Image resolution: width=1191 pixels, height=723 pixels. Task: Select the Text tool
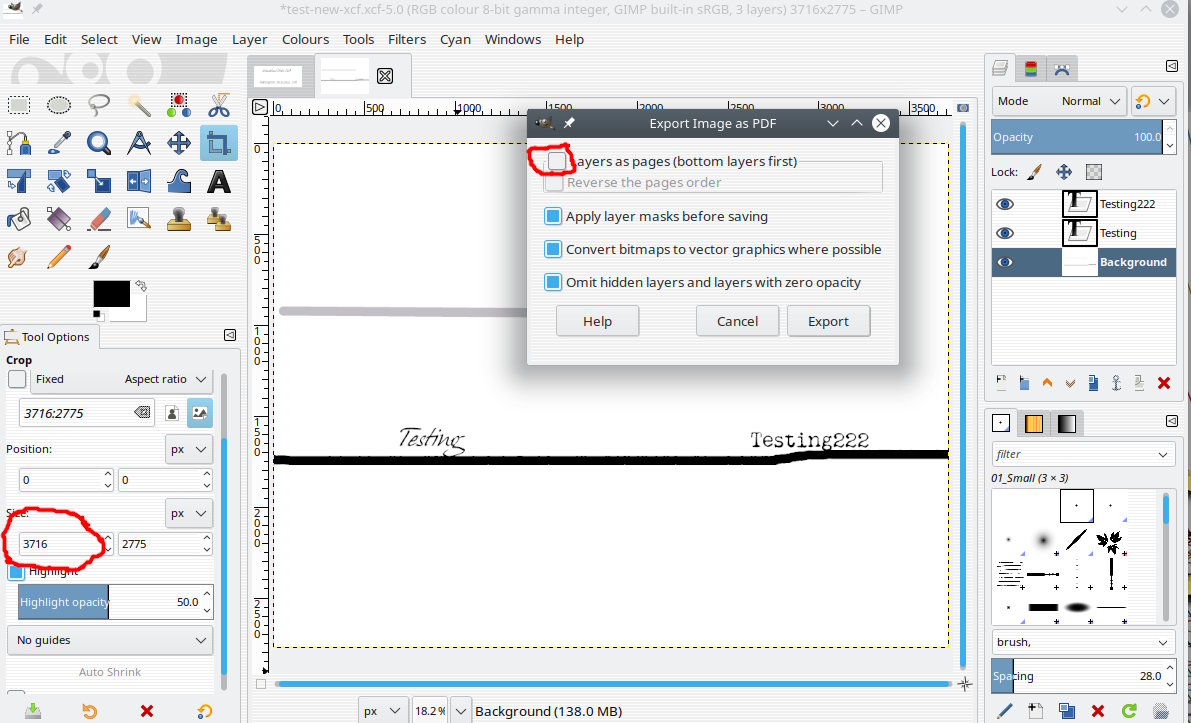(219, 182)
